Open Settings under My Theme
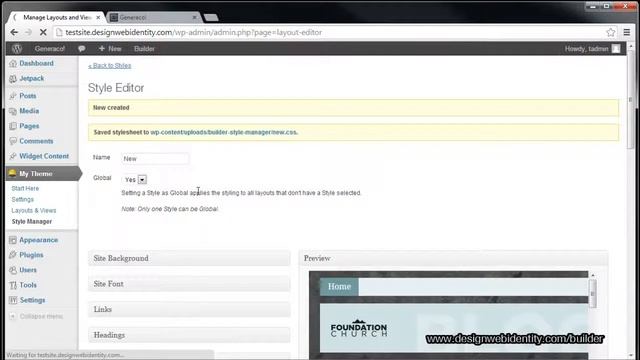The image size is (640, 360). pyautogui.click(x=22, y=200)
